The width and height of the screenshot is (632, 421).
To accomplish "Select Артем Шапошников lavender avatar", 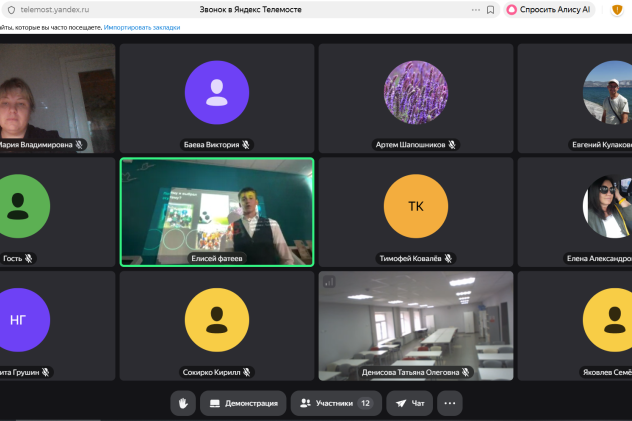I will point(416,93).
